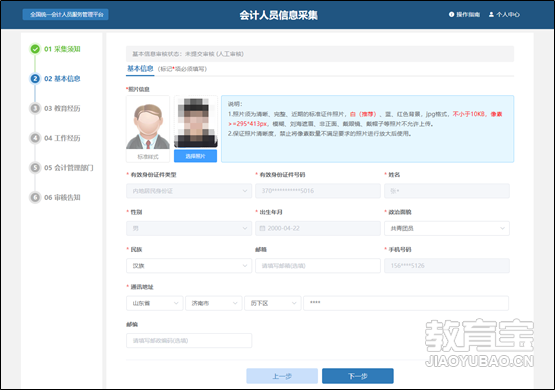555x390 pixels.
Task: Open the province dropdown 山东省
Action: point(155,303)
